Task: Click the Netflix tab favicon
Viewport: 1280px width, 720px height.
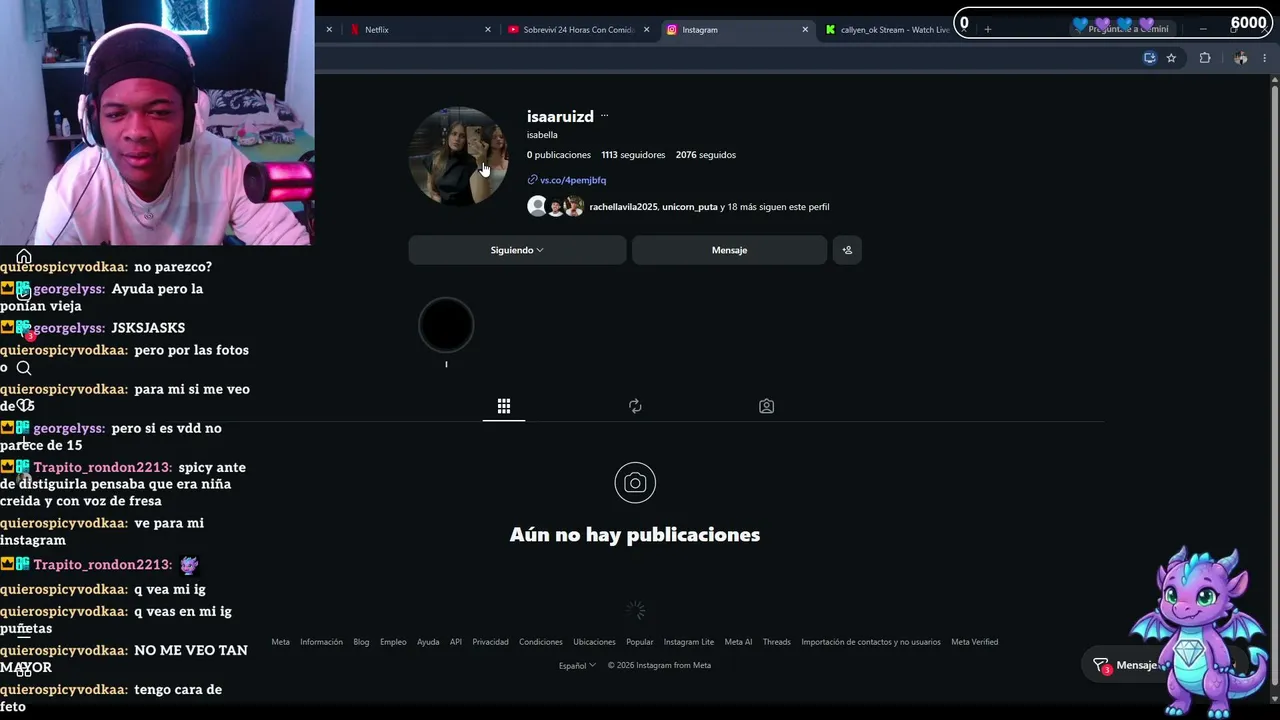Action: tap(354, 30)
